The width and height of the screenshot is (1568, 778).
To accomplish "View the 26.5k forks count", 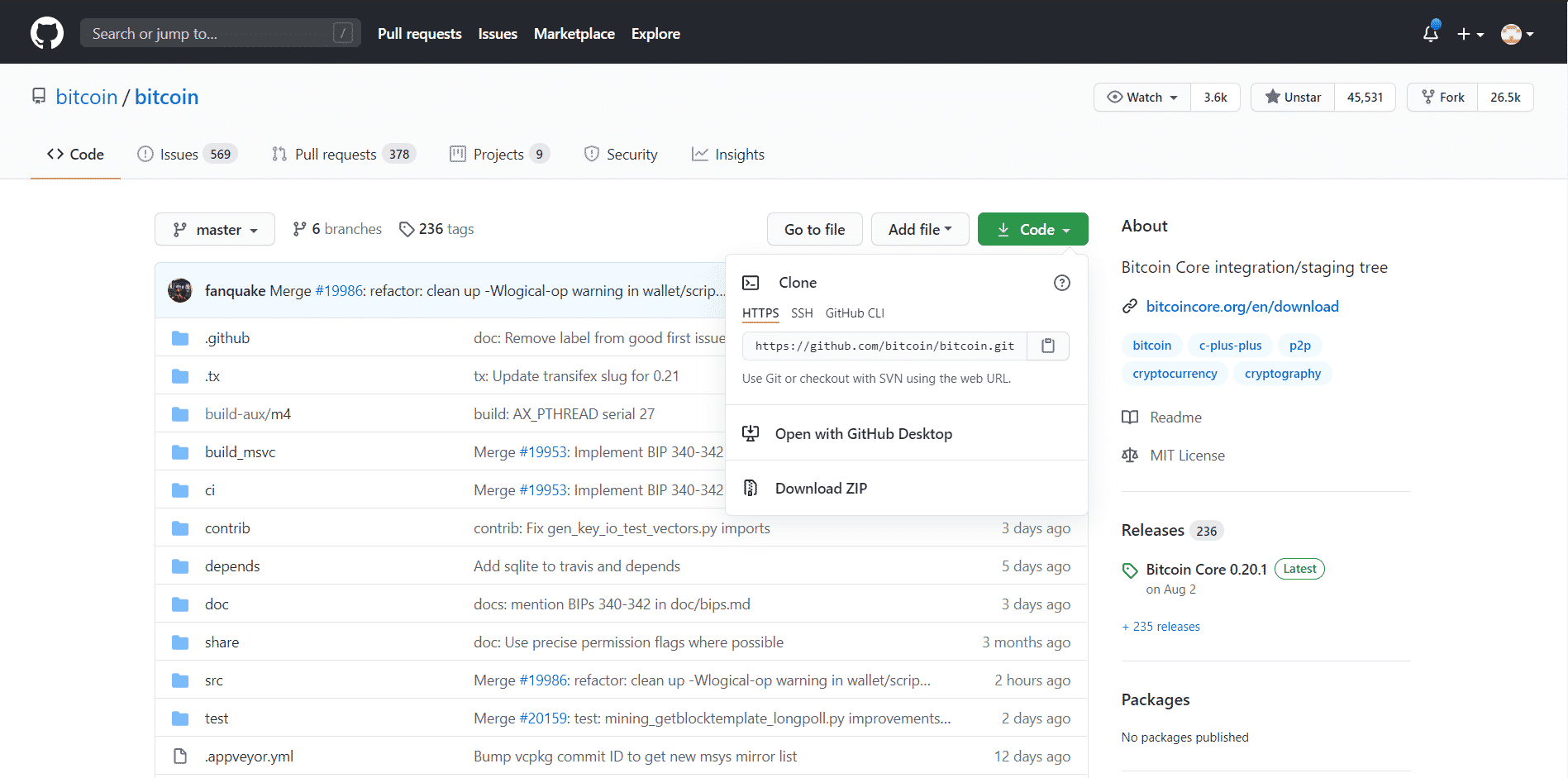I will pyautogui.click(x=1505, y=98).
